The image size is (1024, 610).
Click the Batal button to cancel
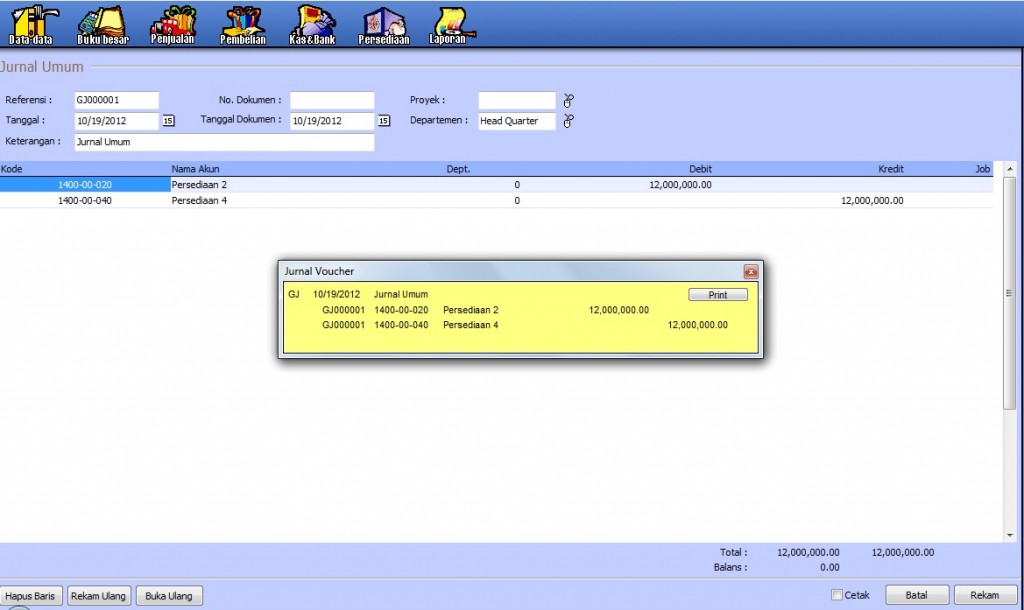[916, 595]
